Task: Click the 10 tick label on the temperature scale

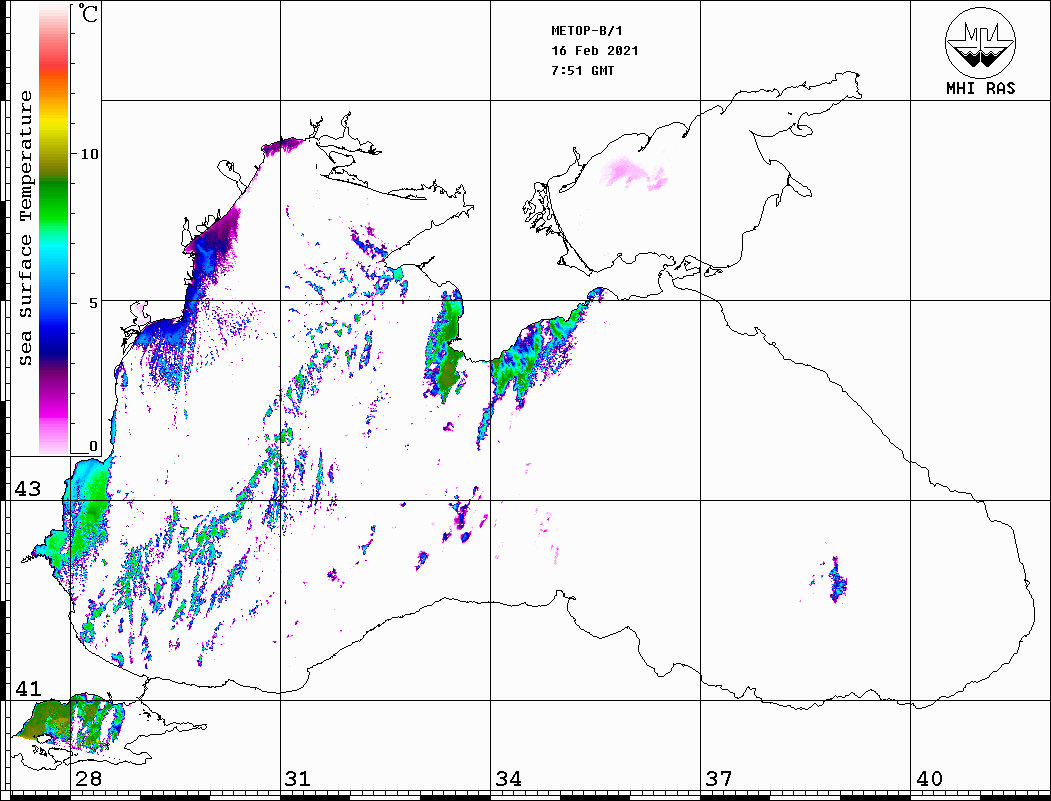Action: [89, 154]
